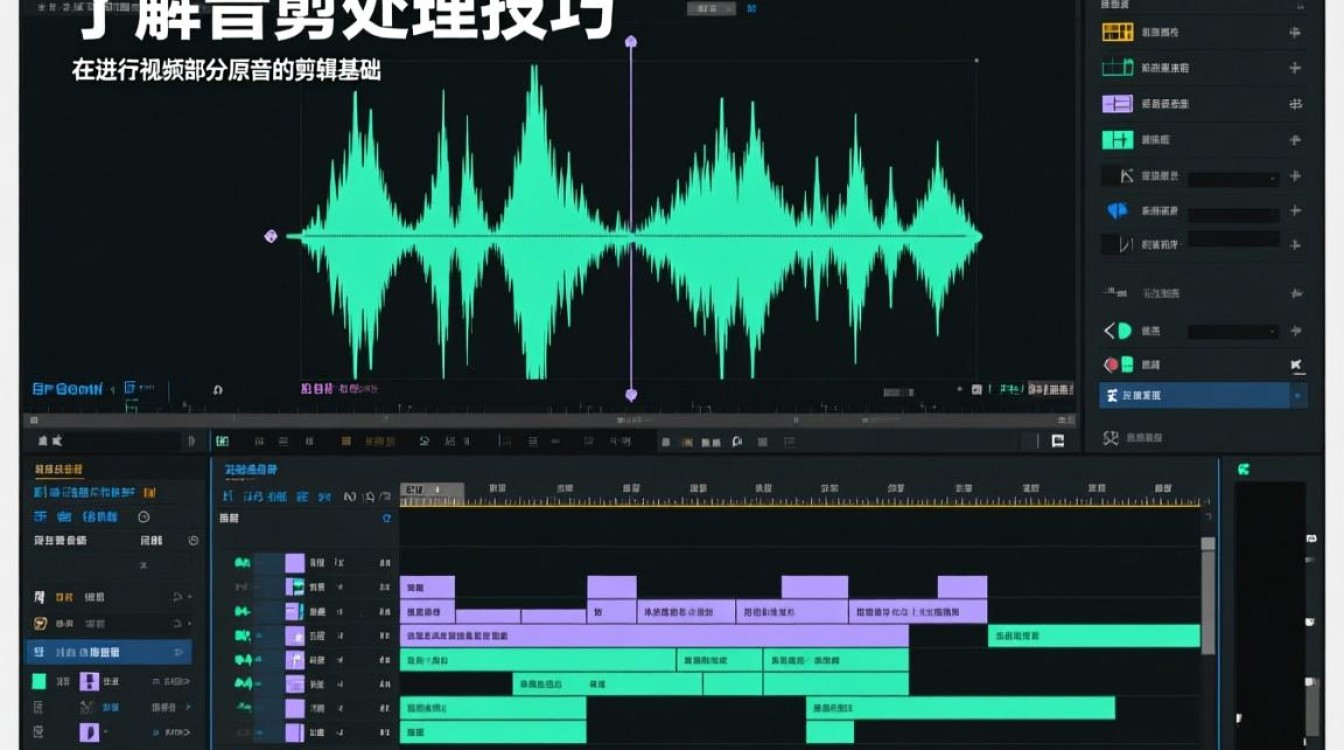The height and width of the screenshot is (750, 1344).
Task: Select the green waveform icon on the first track
Action: point(242,563)
